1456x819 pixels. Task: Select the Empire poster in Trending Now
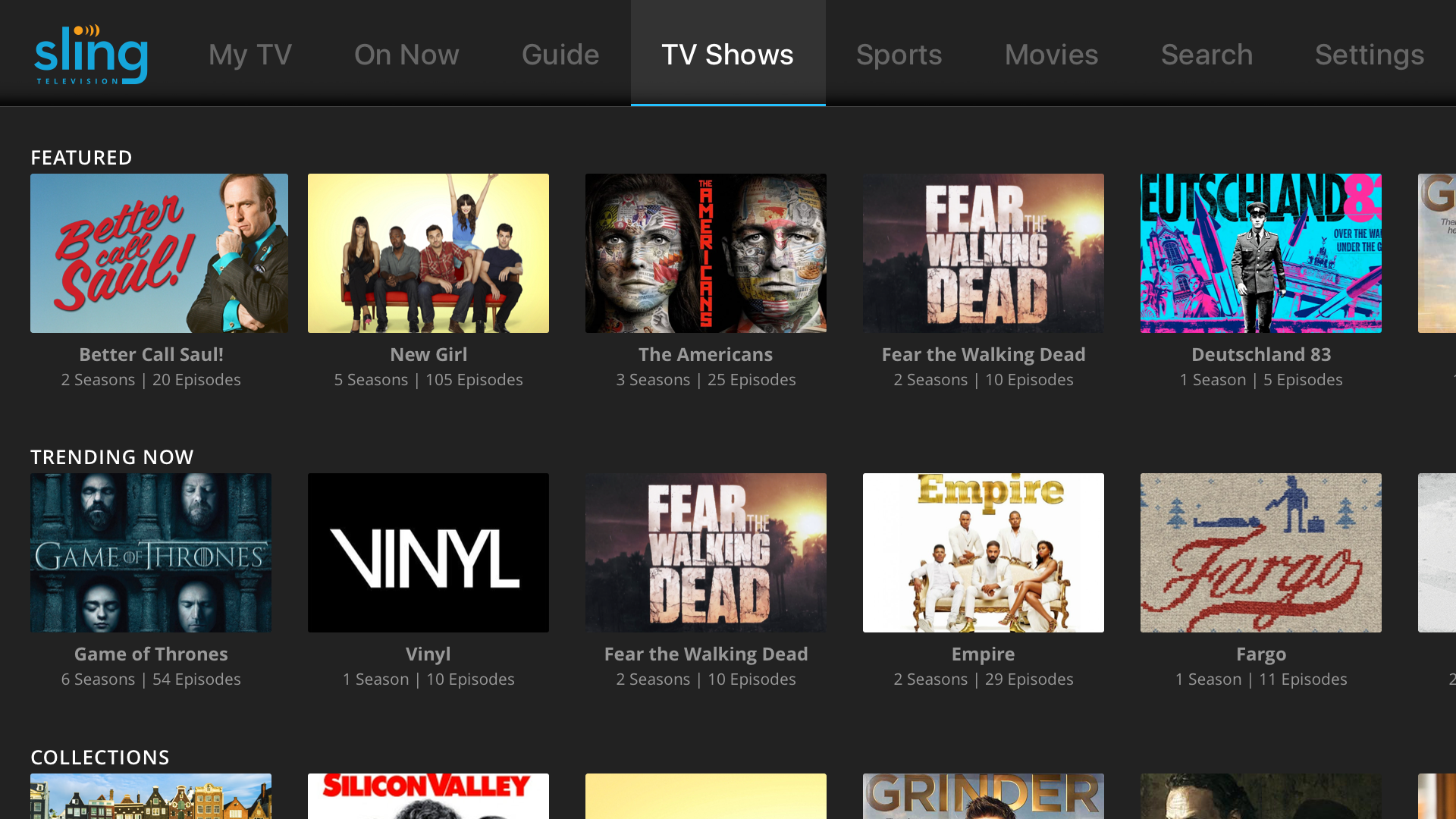pos(984,553)
